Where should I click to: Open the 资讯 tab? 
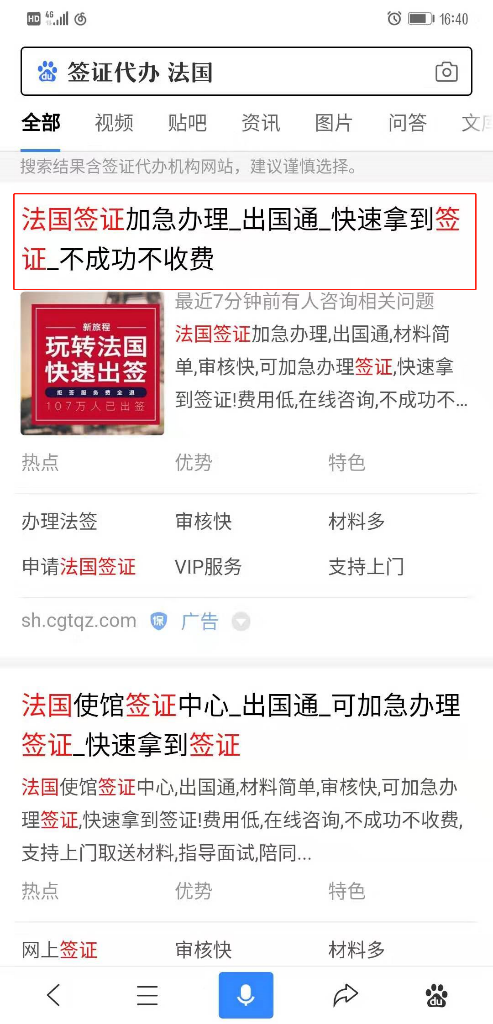261,122
